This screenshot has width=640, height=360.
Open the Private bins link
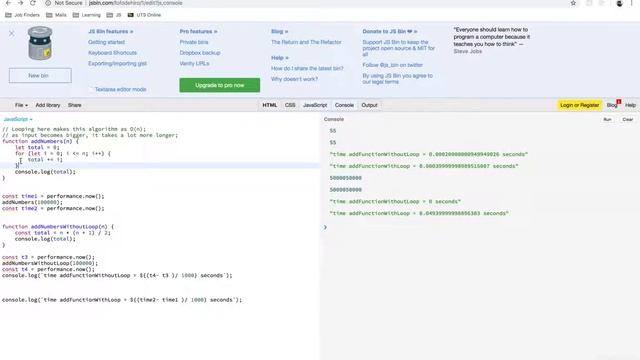[x=194, y=42]
